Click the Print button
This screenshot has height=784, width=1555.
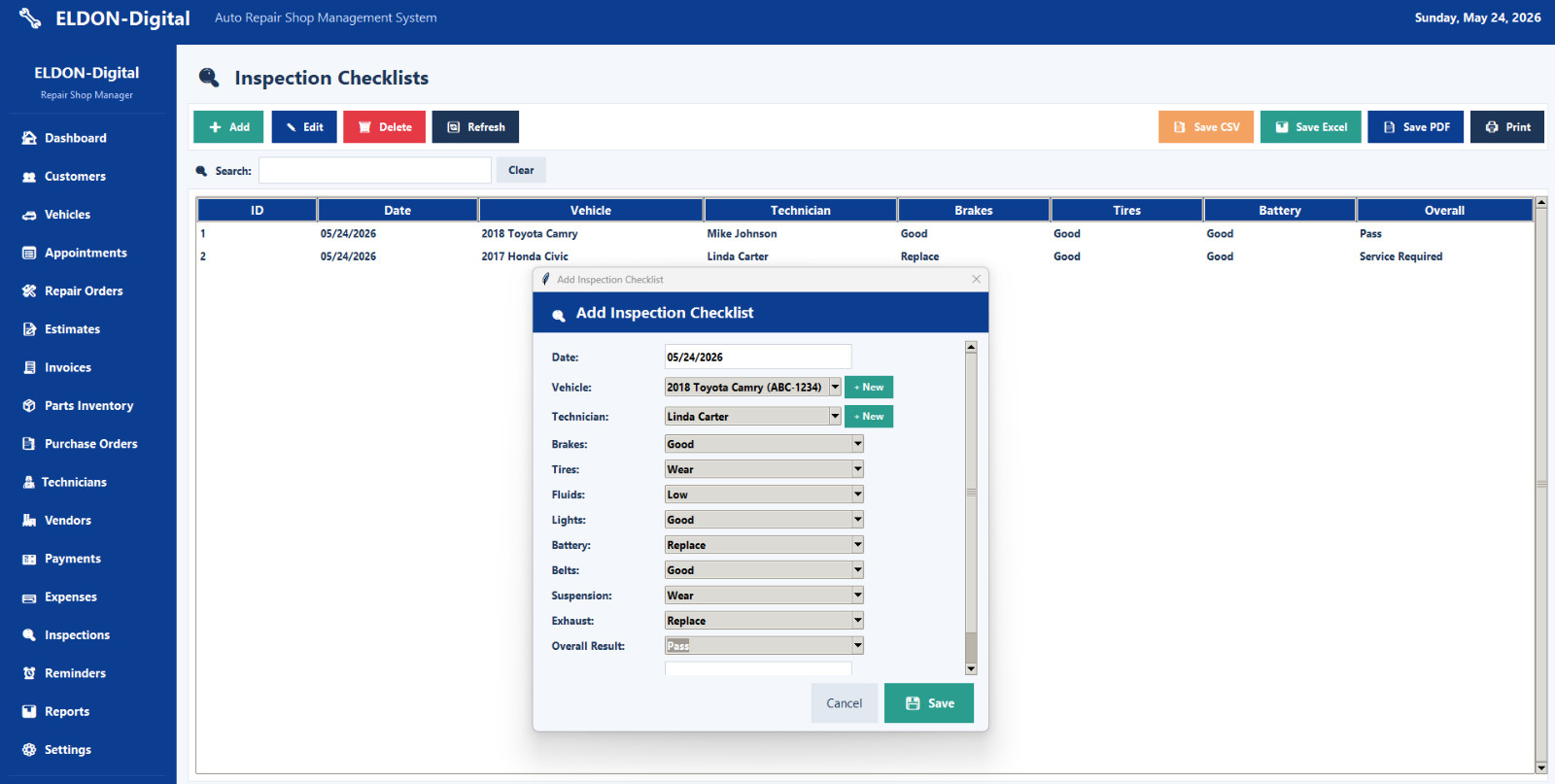(x=1507, y=127)
